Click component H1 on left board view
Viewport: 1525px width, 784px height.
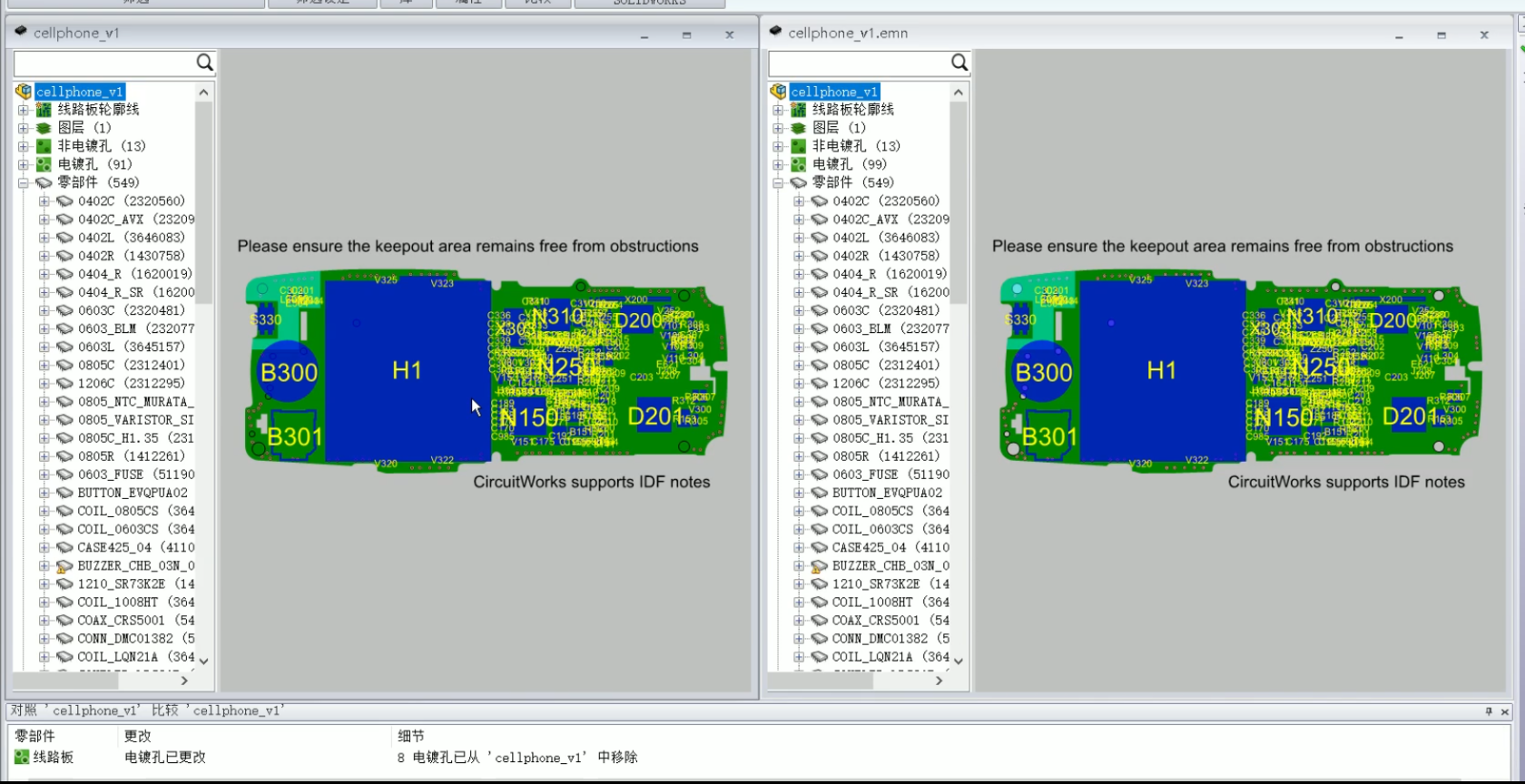407,370
